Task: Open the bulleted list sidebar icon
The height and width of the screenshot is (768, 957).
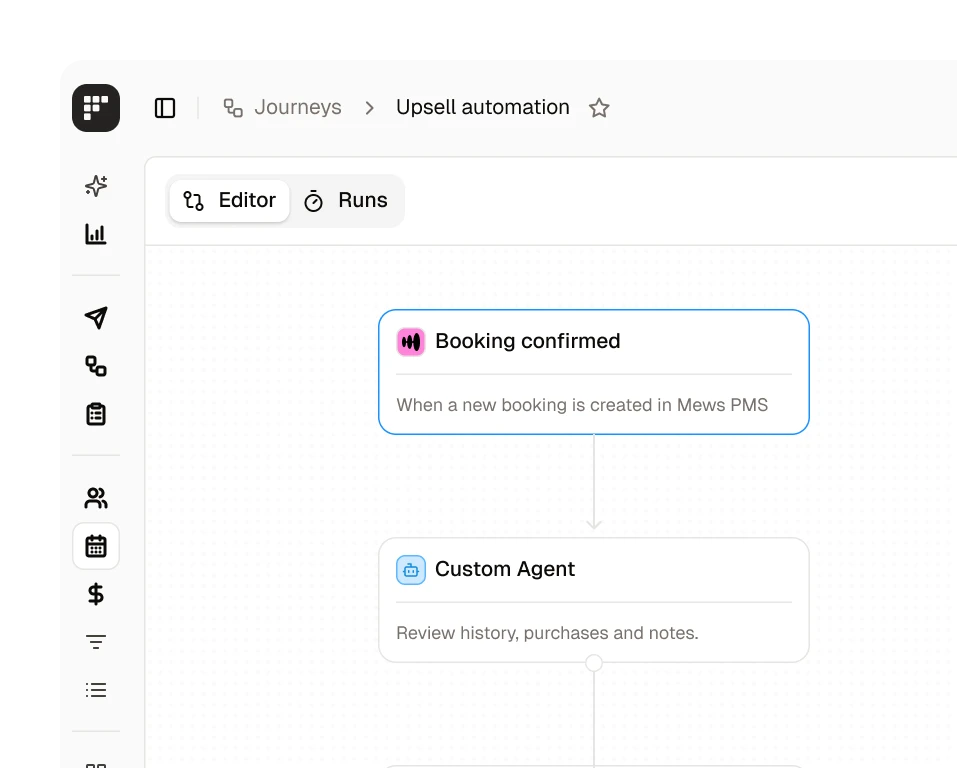Action: [x=96, y=690]
